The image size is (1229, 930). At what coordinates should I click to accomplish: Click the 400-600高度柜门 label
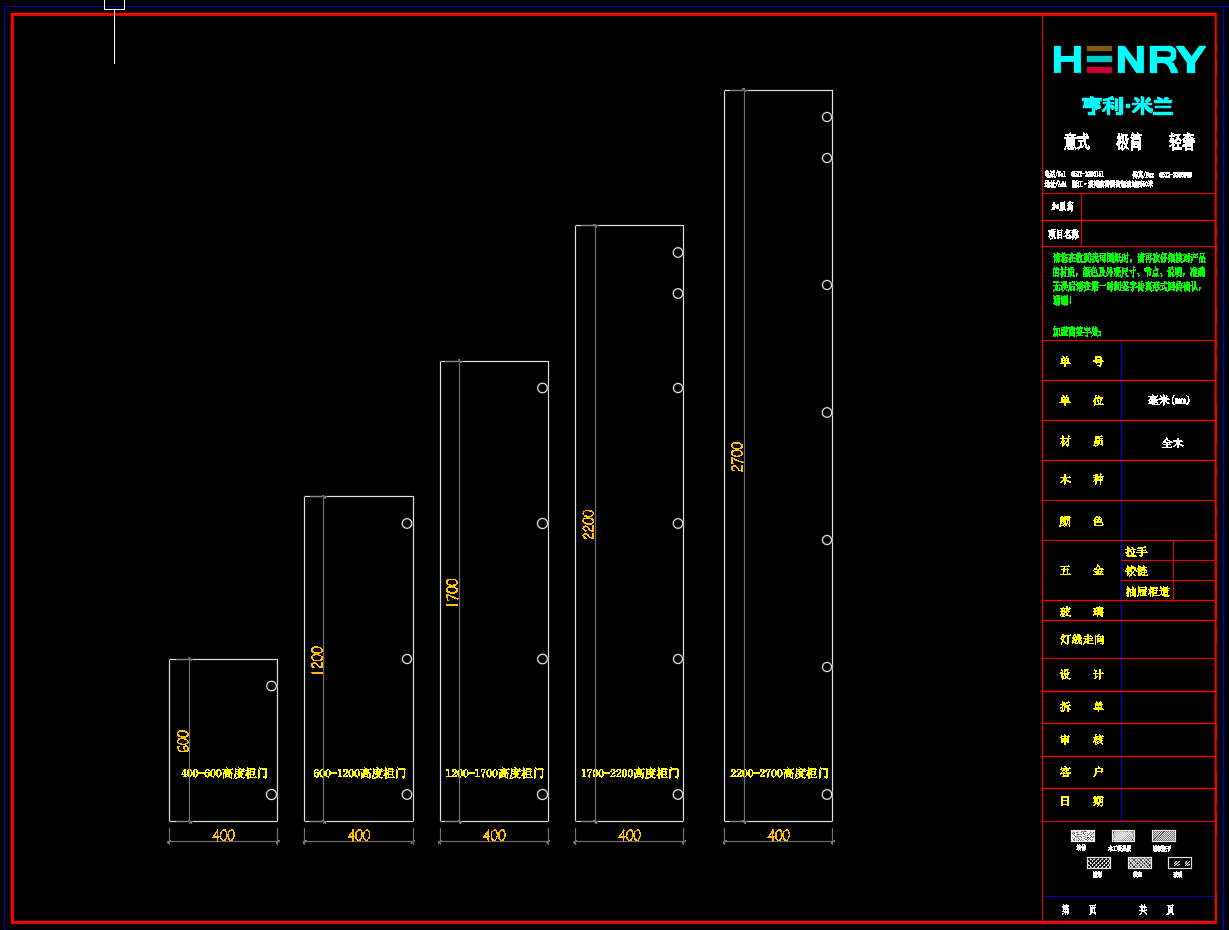tap(224, 773)
